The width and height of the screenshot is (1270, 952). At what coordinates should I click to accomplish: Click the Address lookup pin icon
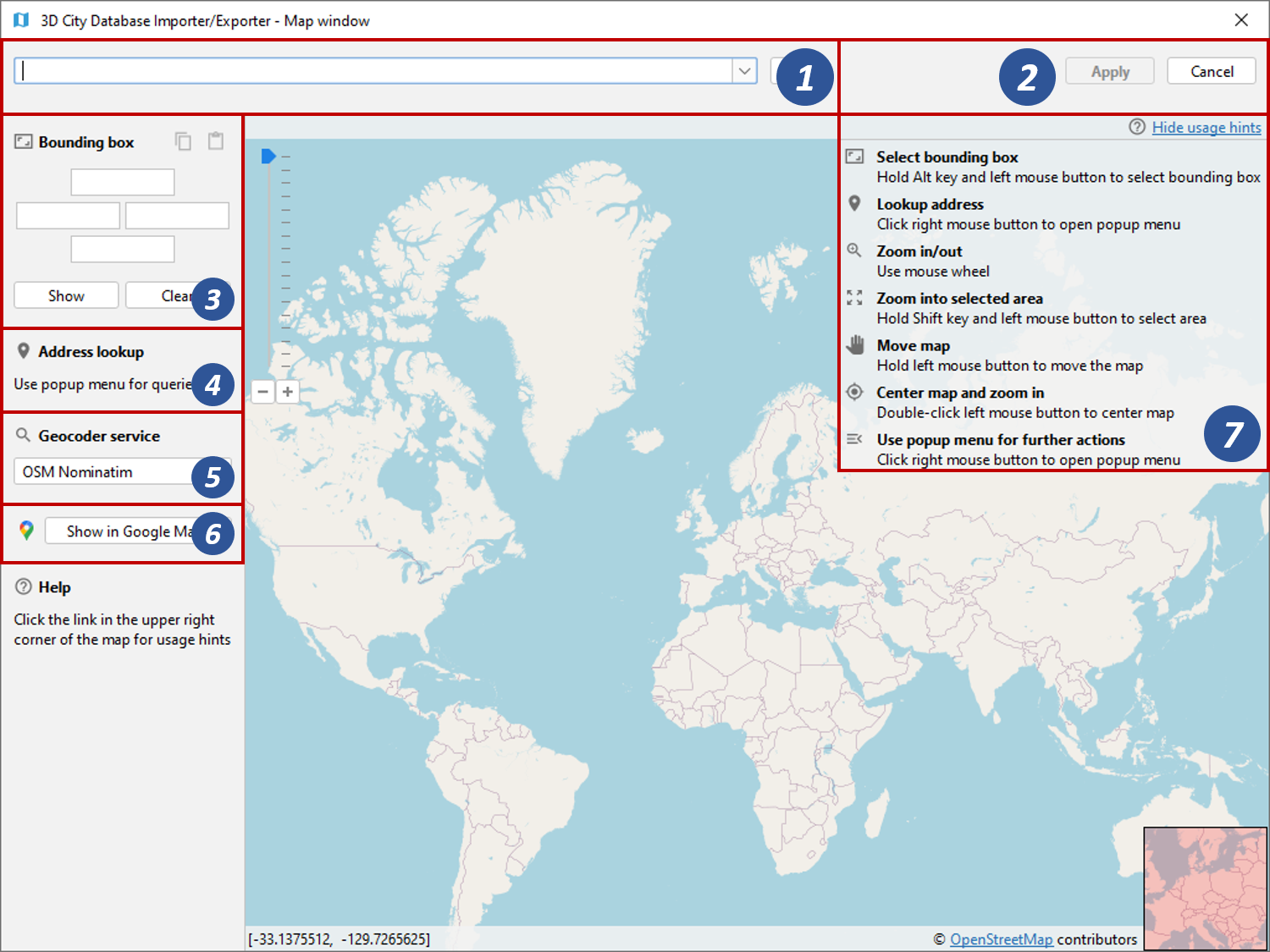pyautogui.click(x=24, y=351)
